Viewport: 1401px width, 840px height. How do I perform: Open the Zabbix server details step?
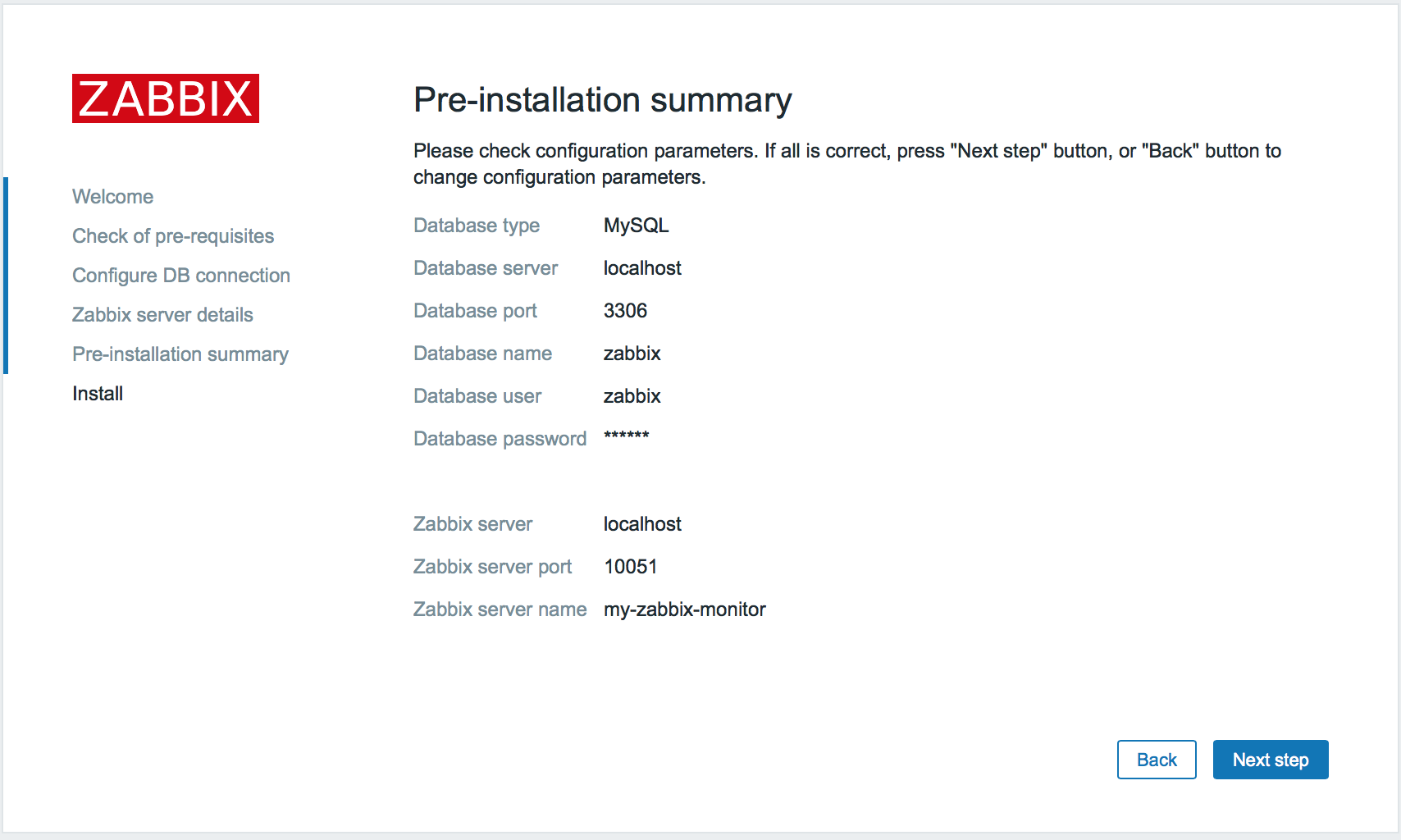click(x=162, y=315)
